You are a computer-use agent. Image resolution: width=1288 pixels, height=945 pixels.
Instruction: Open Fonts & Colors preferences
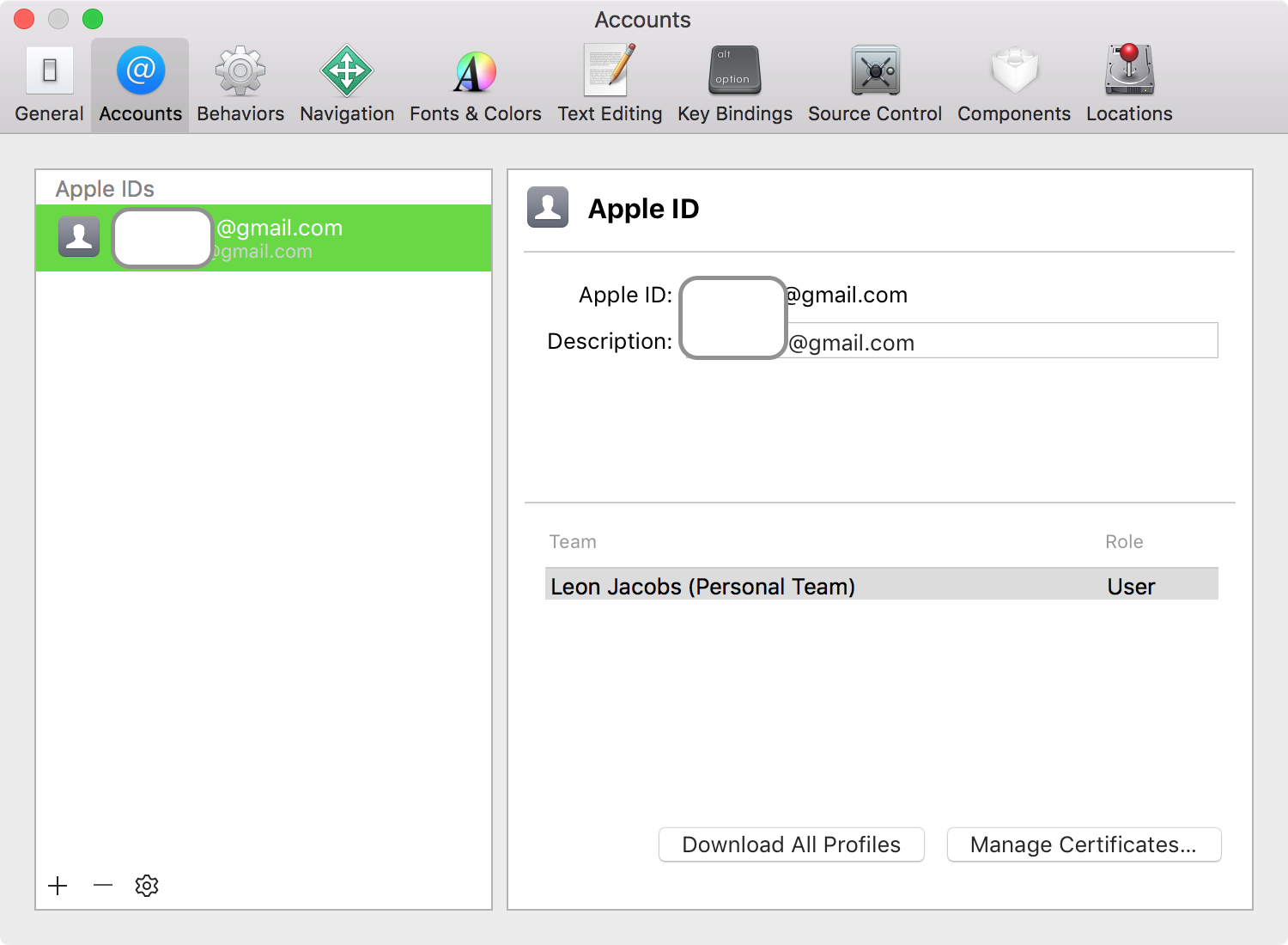click(475, 83)
